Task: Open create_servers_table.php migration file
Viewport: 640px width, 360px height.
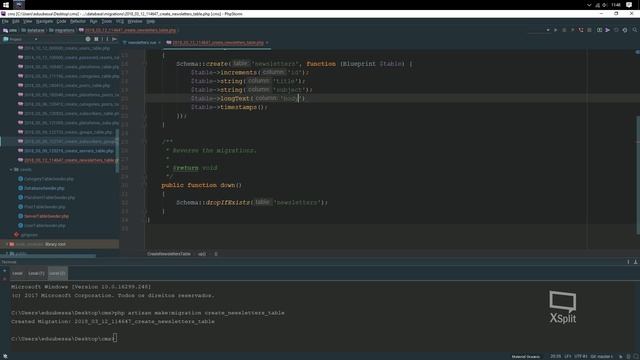Action: [x=65, y=151]
